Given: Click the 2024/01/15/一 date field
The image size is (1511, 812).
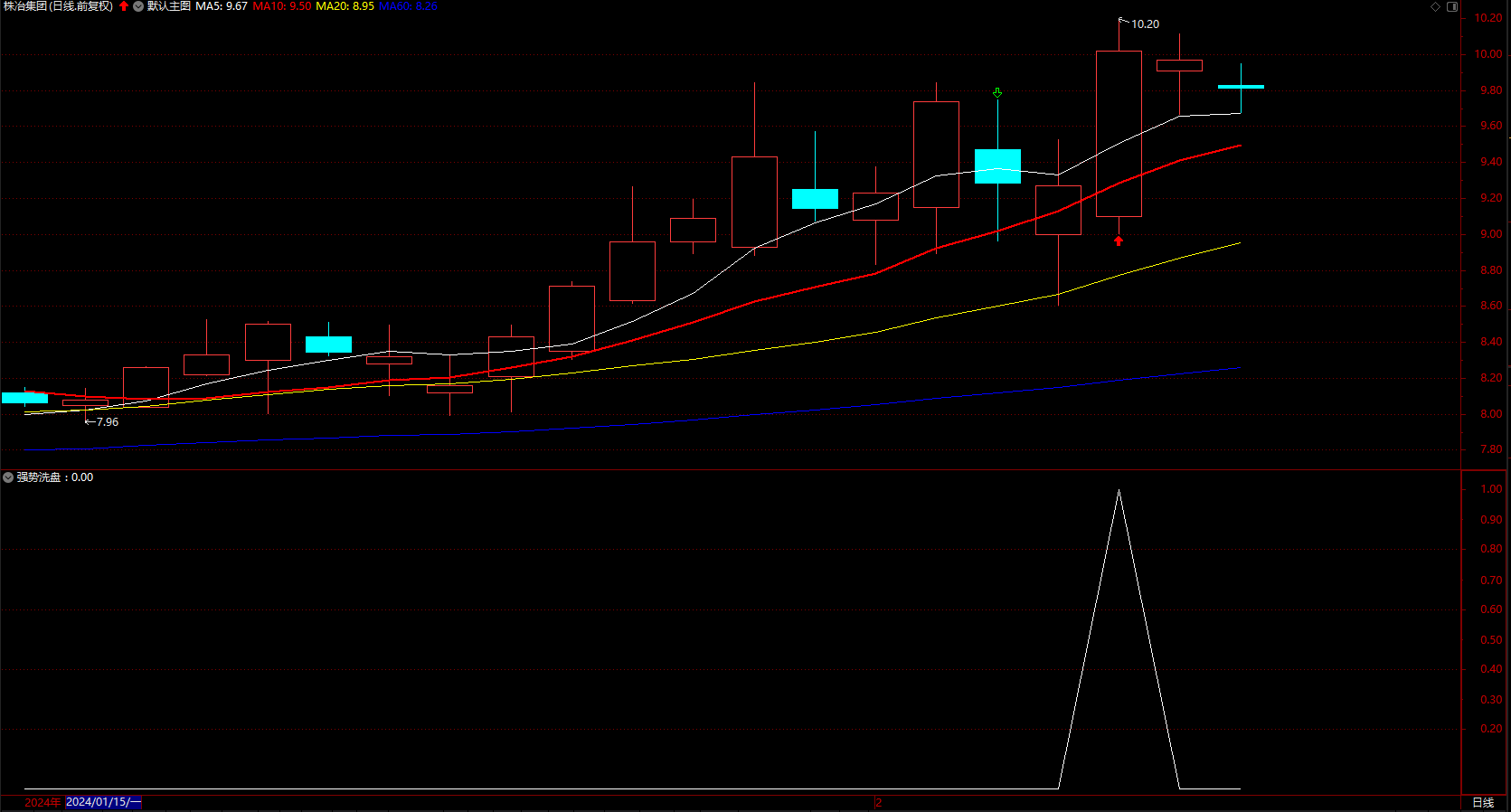Looking at the screenshot, I should click(104, 802).
